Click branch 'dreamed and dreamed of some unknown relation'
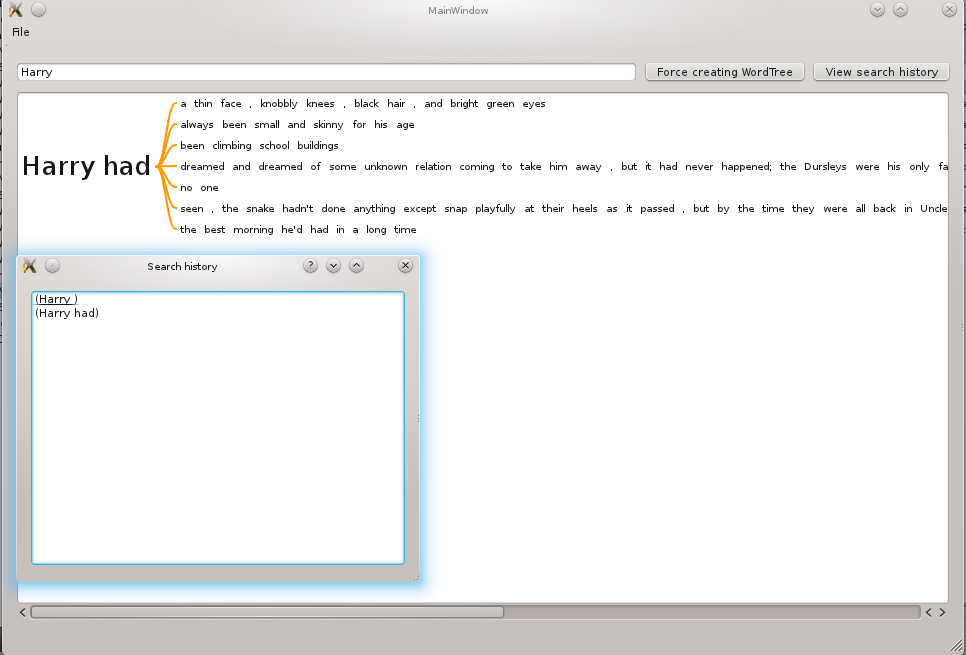This screenshot has height=655, width=966. pos(563,166)
